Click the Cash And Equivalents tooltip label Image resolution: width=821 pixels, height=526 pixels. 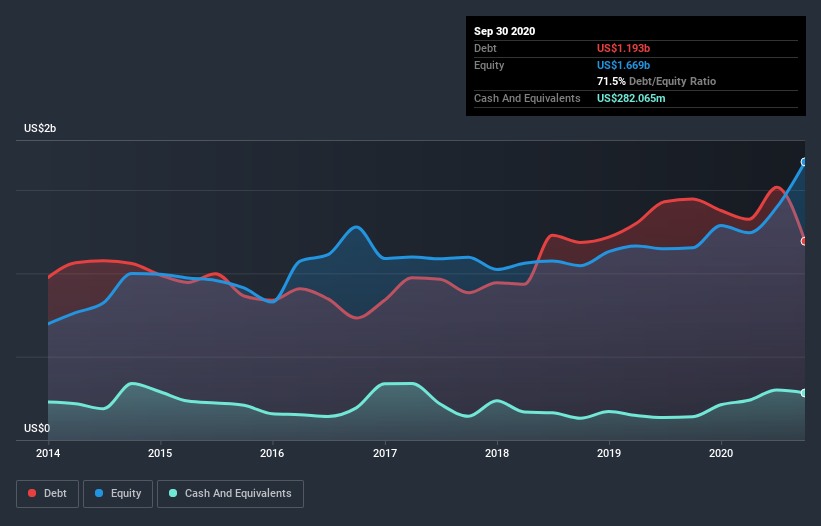pos(527,98)
